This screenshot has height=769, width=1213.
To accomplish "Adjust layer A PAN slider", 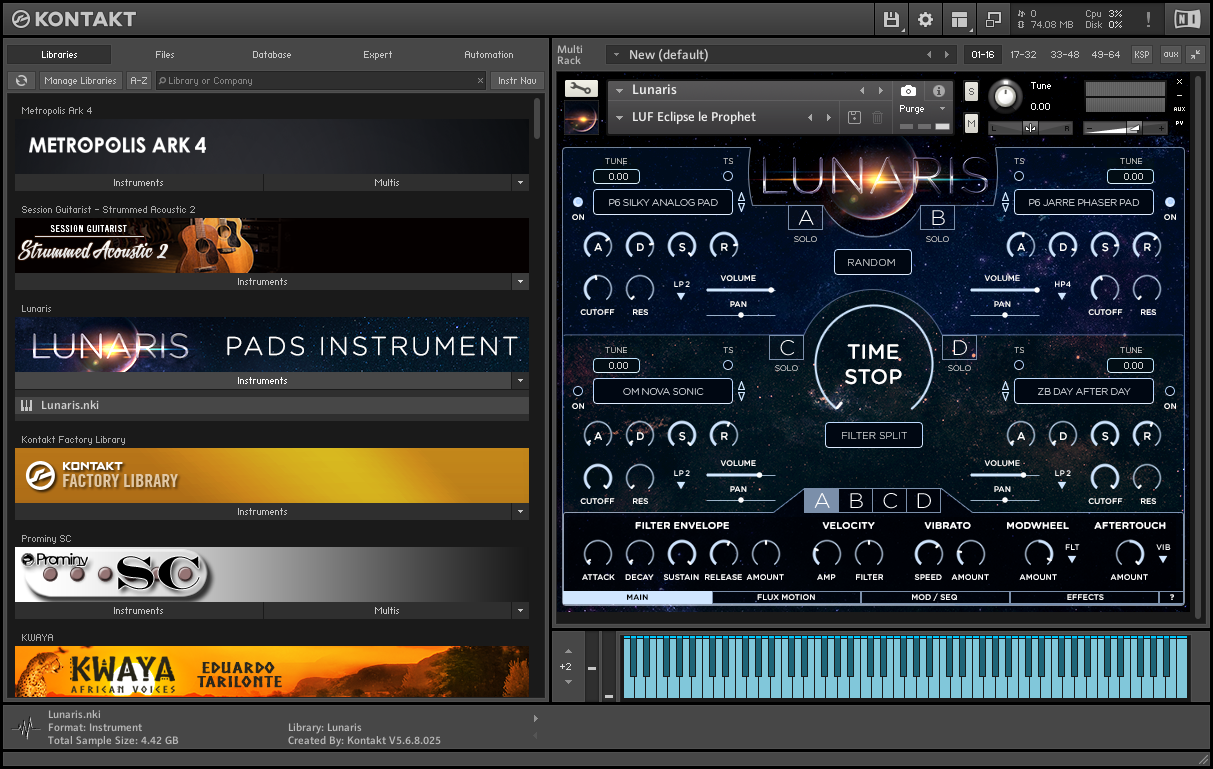I will pos(739,315).
